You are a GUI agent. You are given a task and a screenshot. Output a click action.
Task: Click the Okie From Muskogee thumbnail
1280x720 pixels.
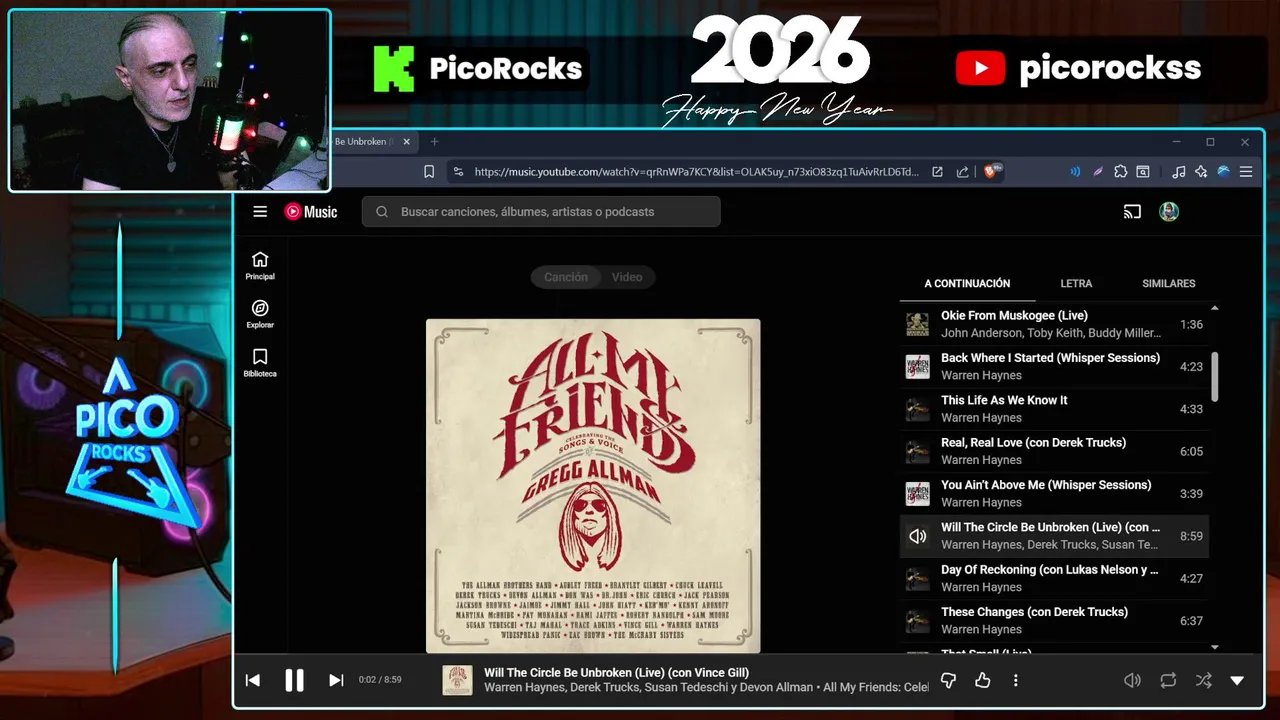pyautogui.click(x=917, y=324)
